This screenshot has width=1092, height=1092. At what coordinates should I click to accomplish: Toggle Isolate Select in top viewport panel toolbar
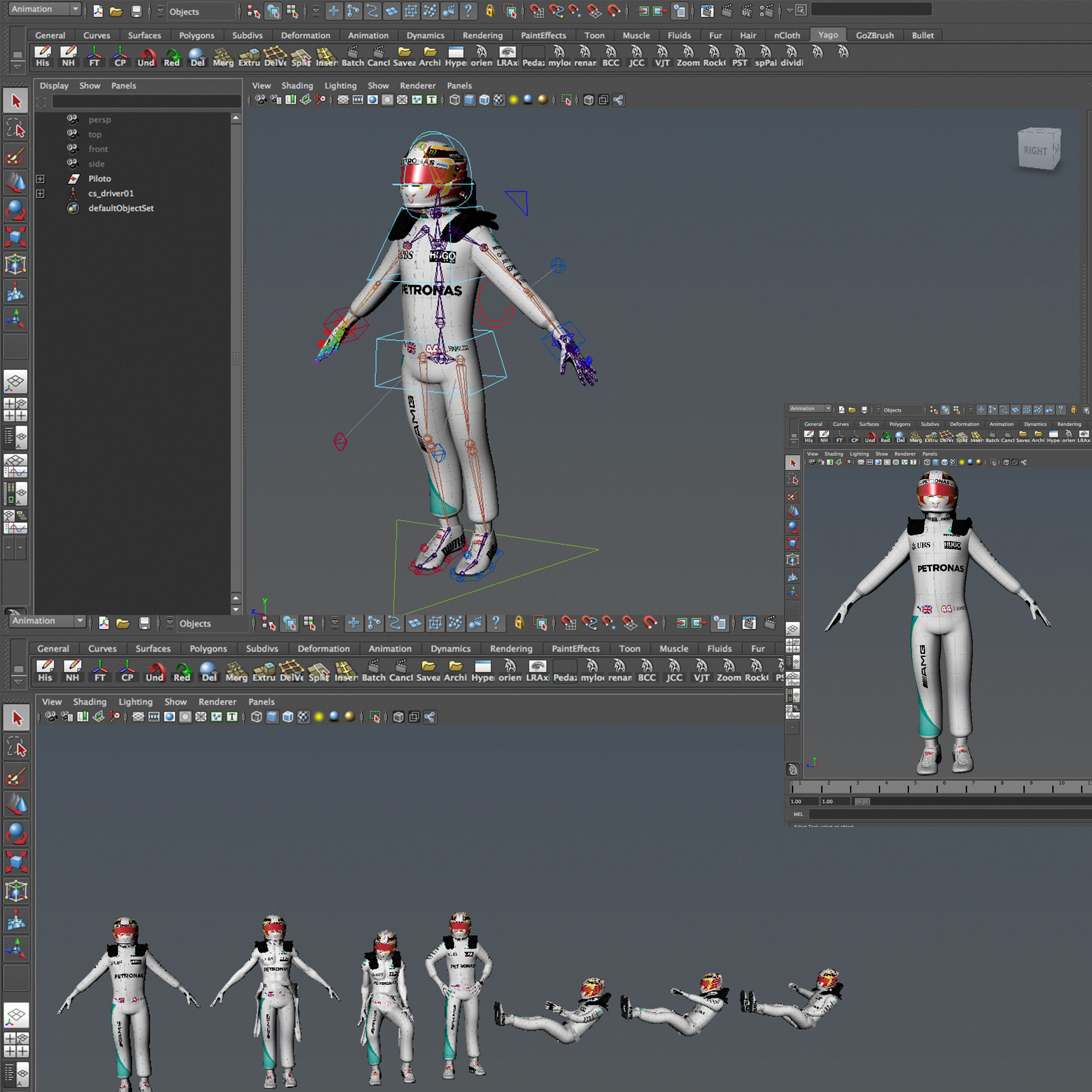coord(566,100)
